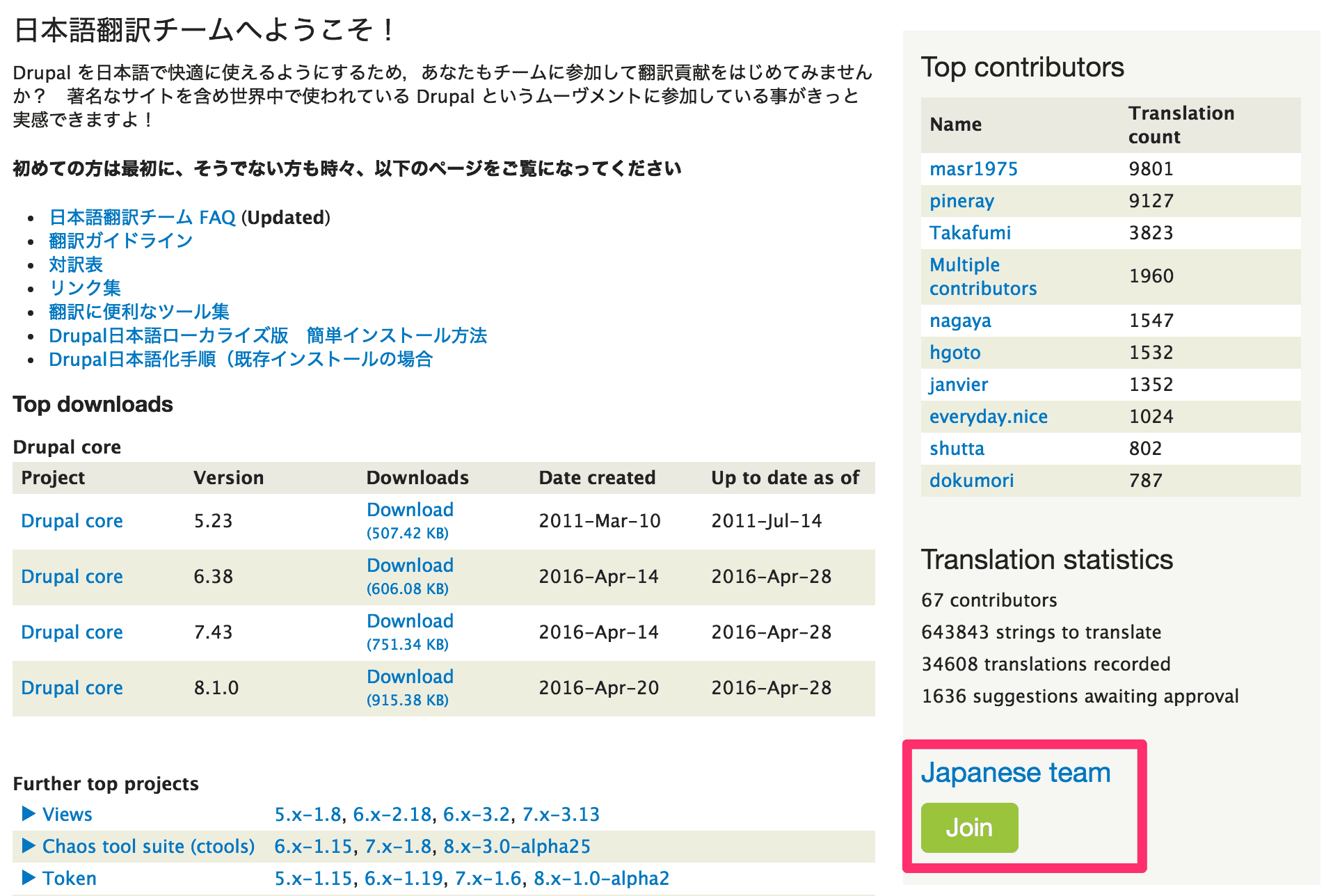This screenshot has height=896, width=1333.
Task: Expand the Token project triangle
Action: [29, 877]
